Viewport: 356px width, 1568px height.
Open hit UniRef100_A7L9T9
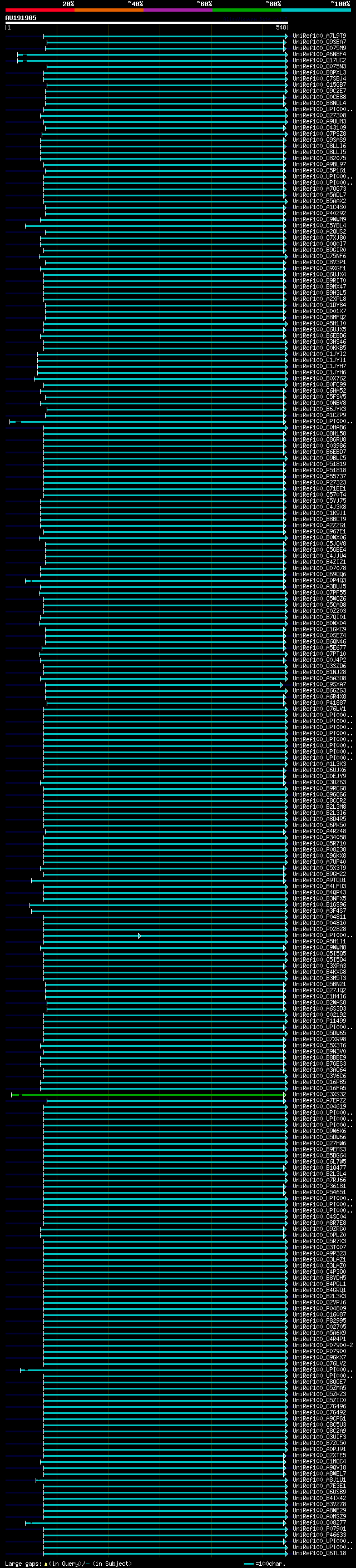pyautogui.click(x=319, y=36)
